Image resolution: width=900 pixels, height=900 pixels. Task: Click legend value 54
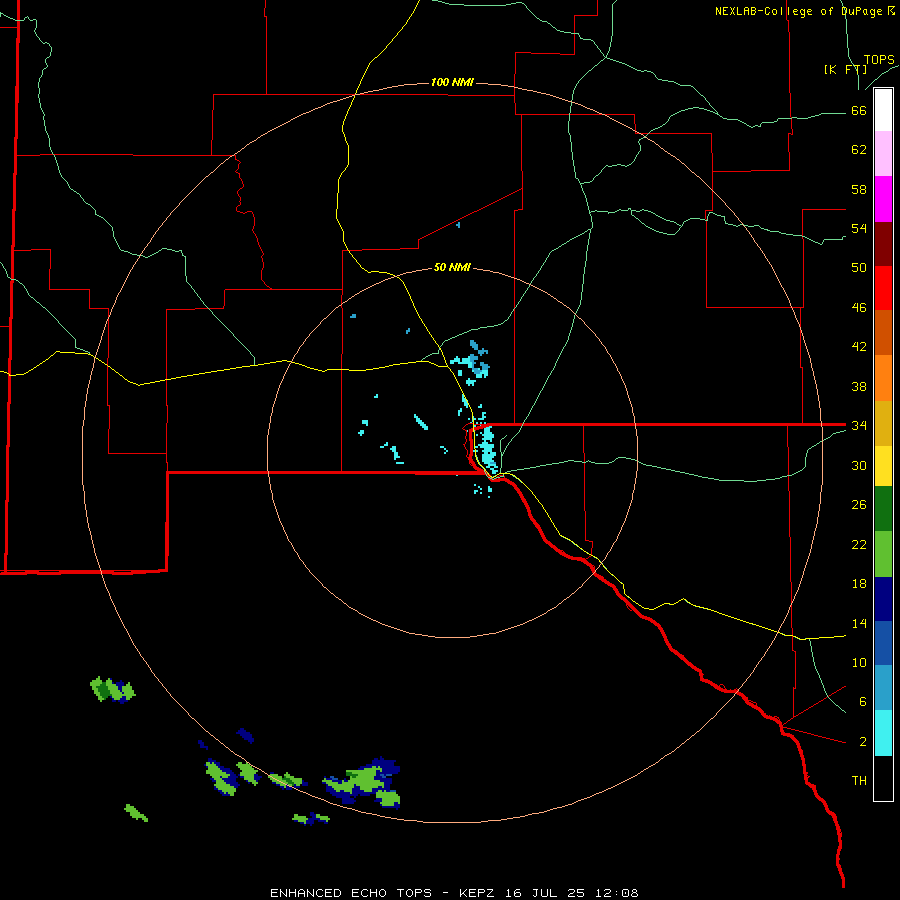coord(859,228)
